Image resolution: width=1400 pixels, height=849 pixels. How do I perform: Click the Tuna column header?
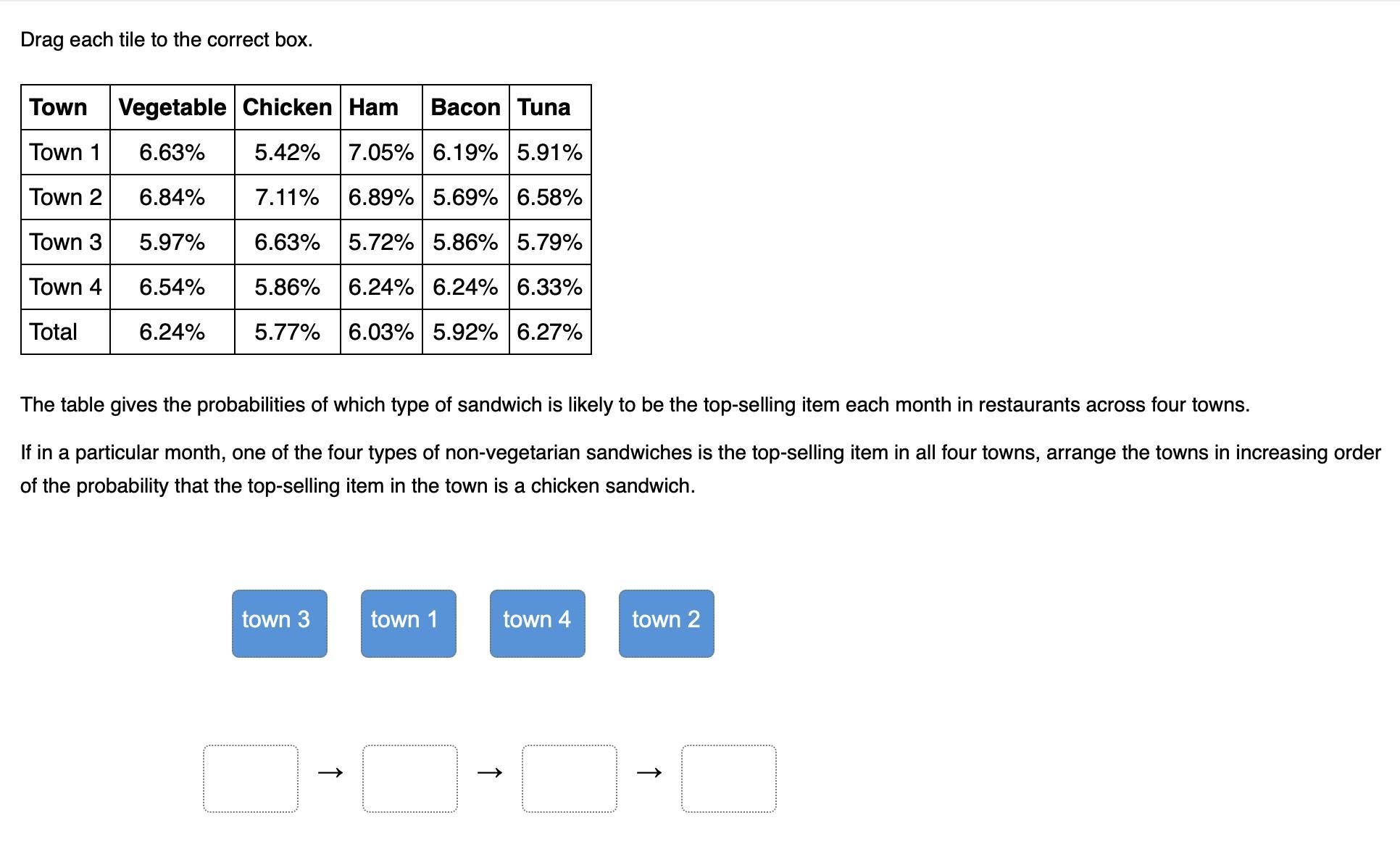pyautogui.click(x=543, y=107)
